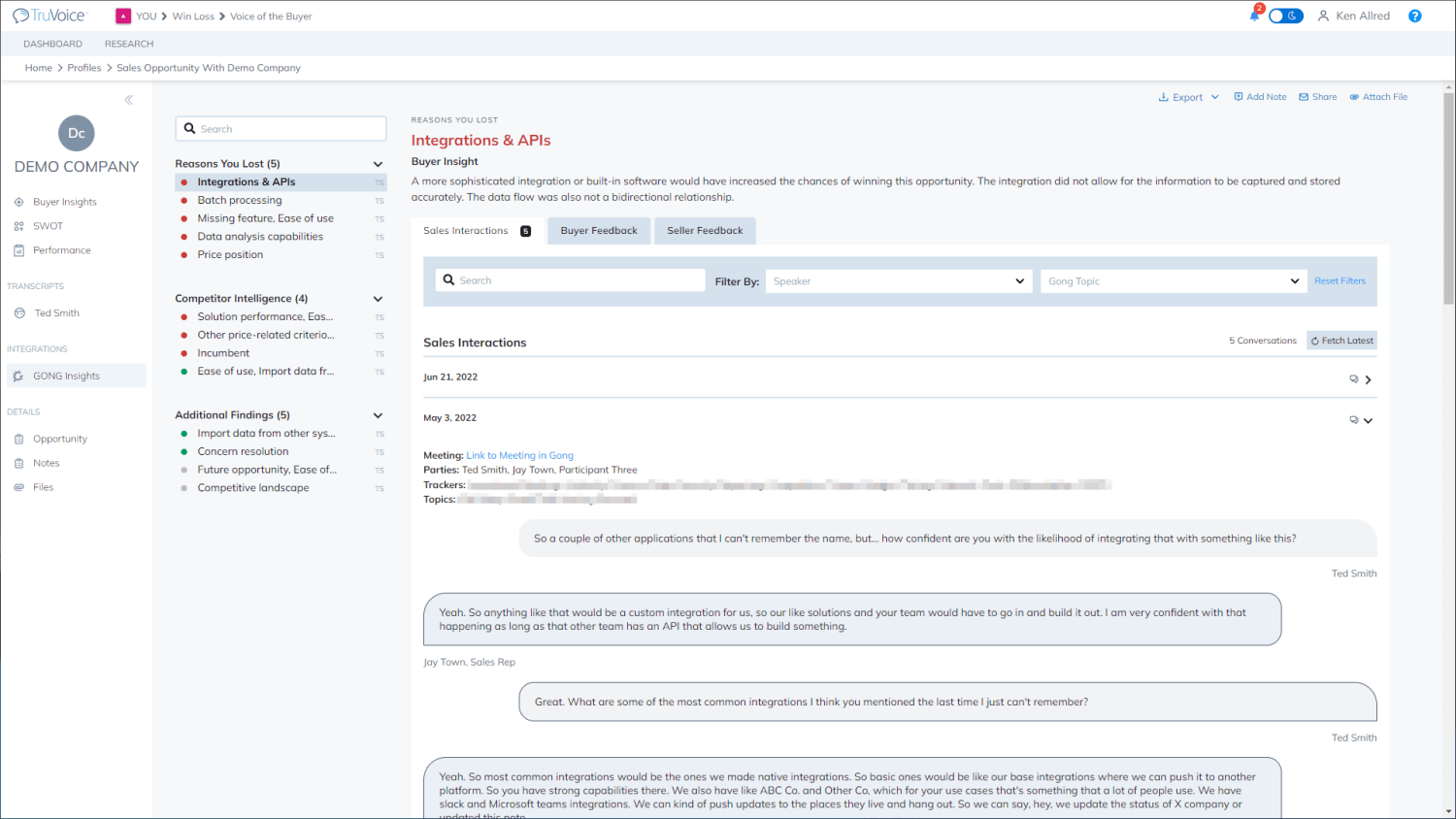Click the Share envelope icon

coord(1304,97)
